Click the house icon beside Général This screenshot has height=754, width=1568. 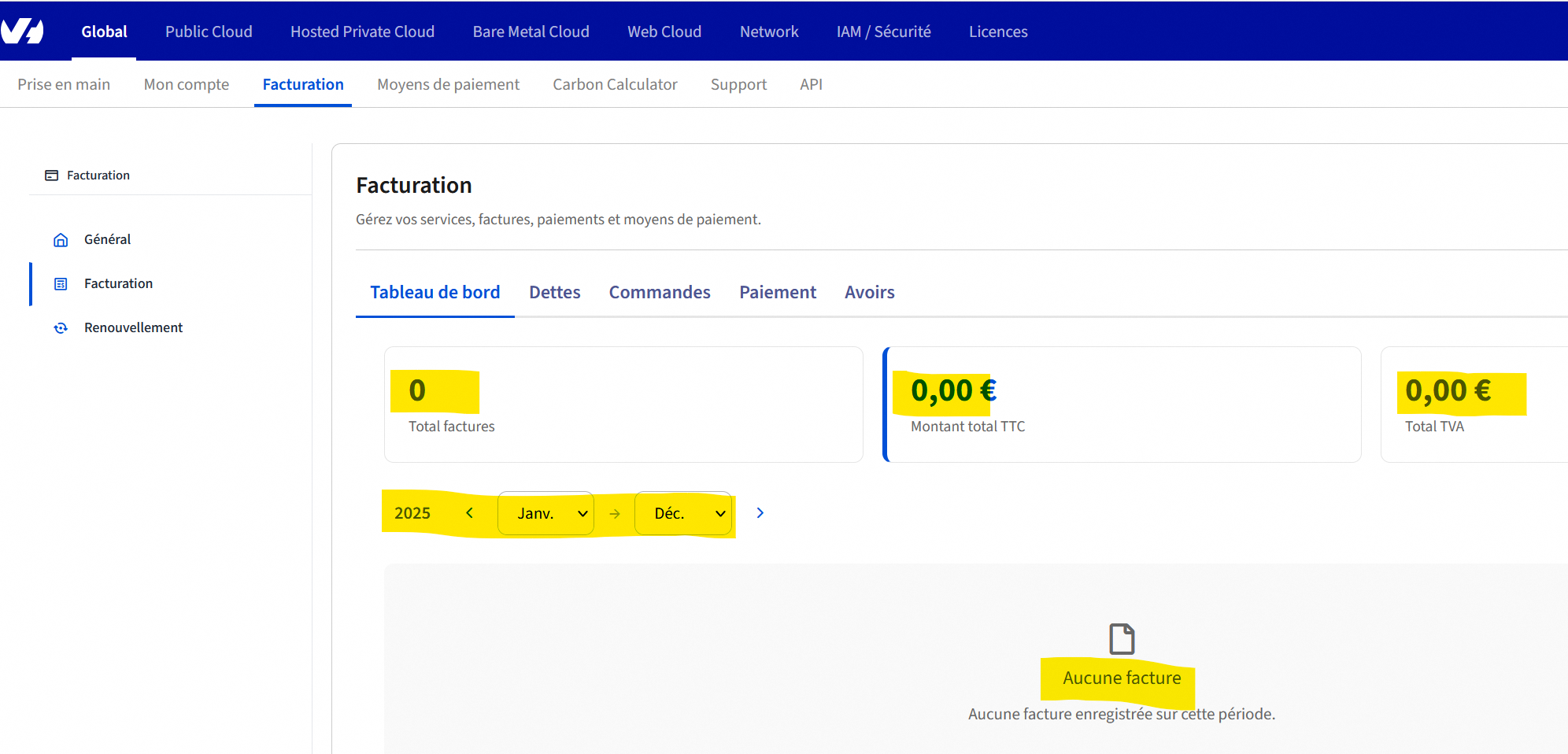click(x=61, y=240)
